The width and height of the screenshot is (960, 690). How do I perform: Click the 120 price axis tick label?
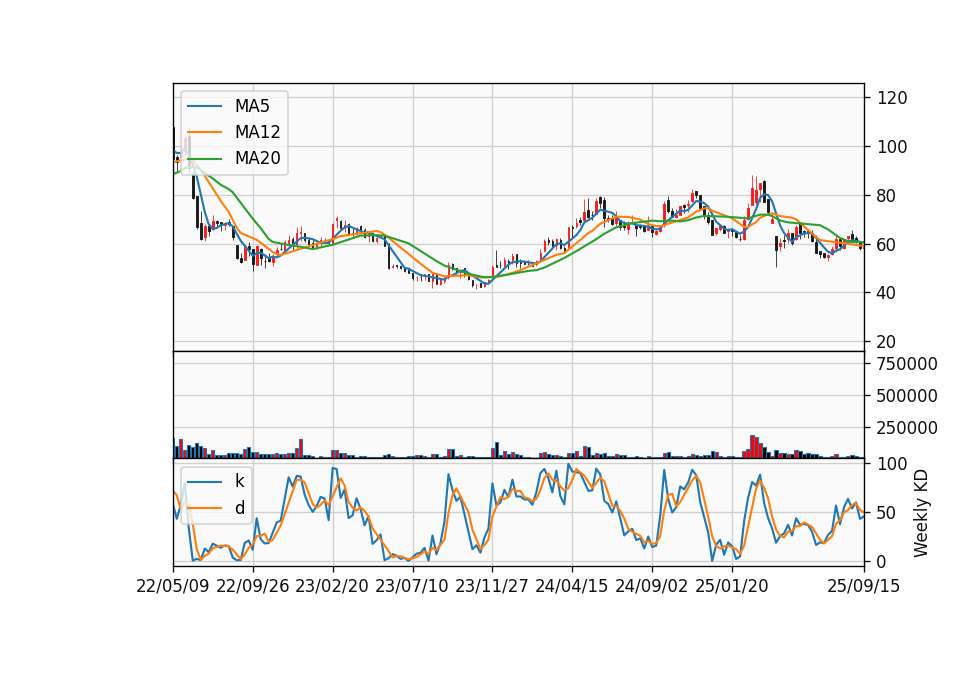coord(891,98)
